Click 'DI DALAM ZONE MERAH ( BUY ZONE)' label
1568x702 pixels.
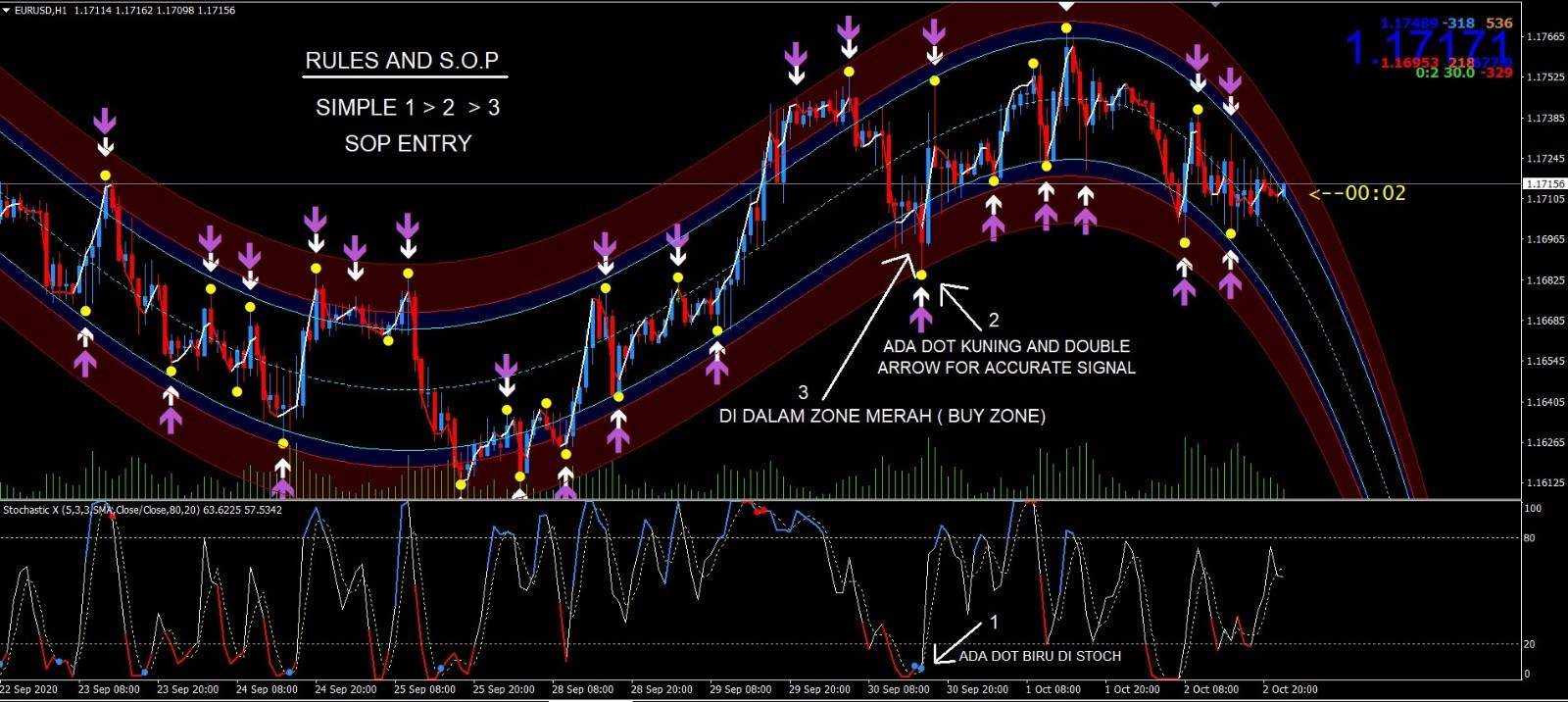coord(882,416)
